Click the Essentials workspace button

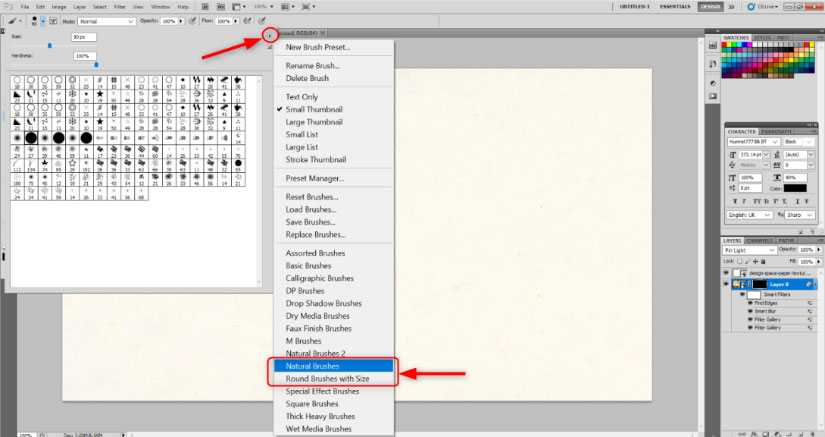click(675, 7)
